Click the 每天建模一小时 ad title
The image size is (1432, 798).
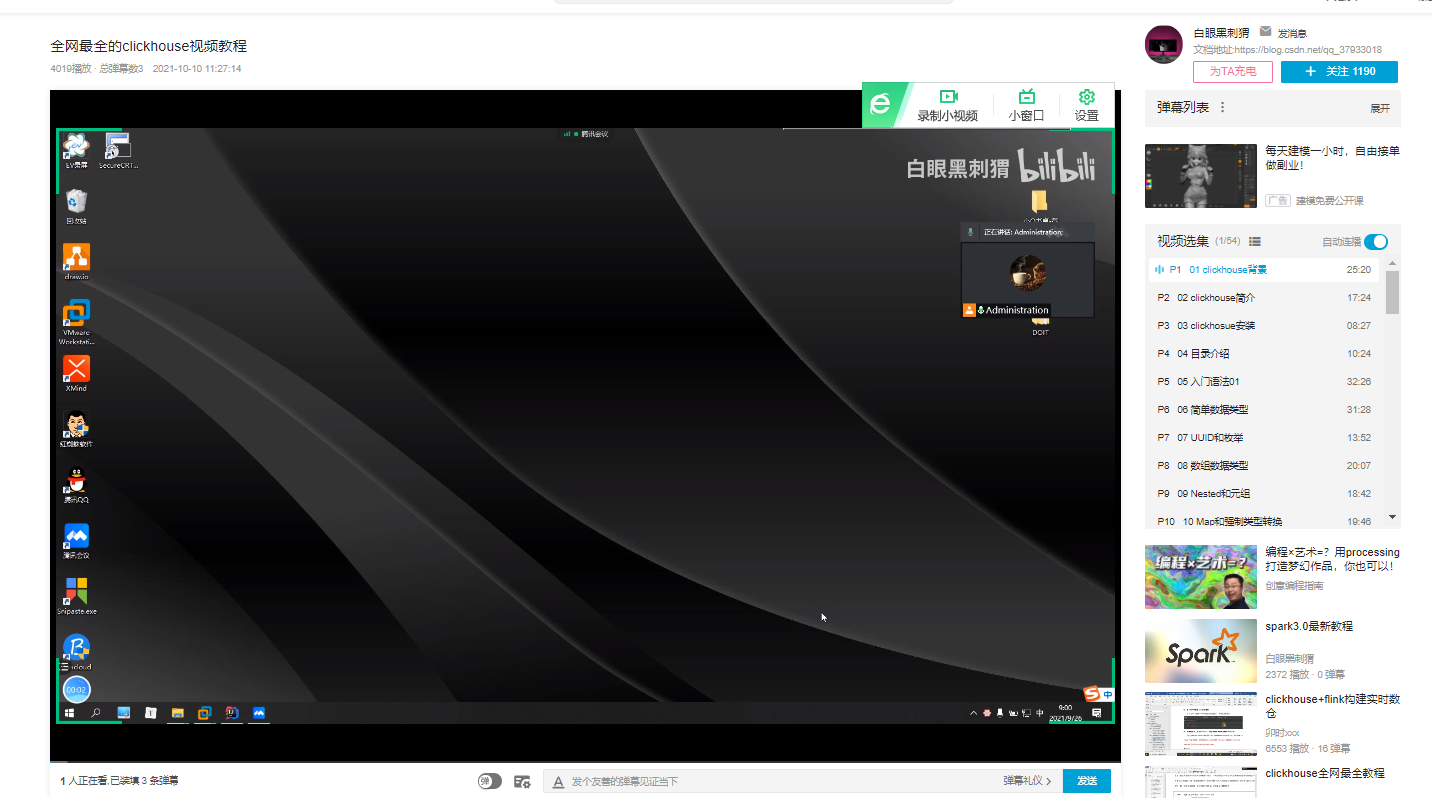(1332, 158)
